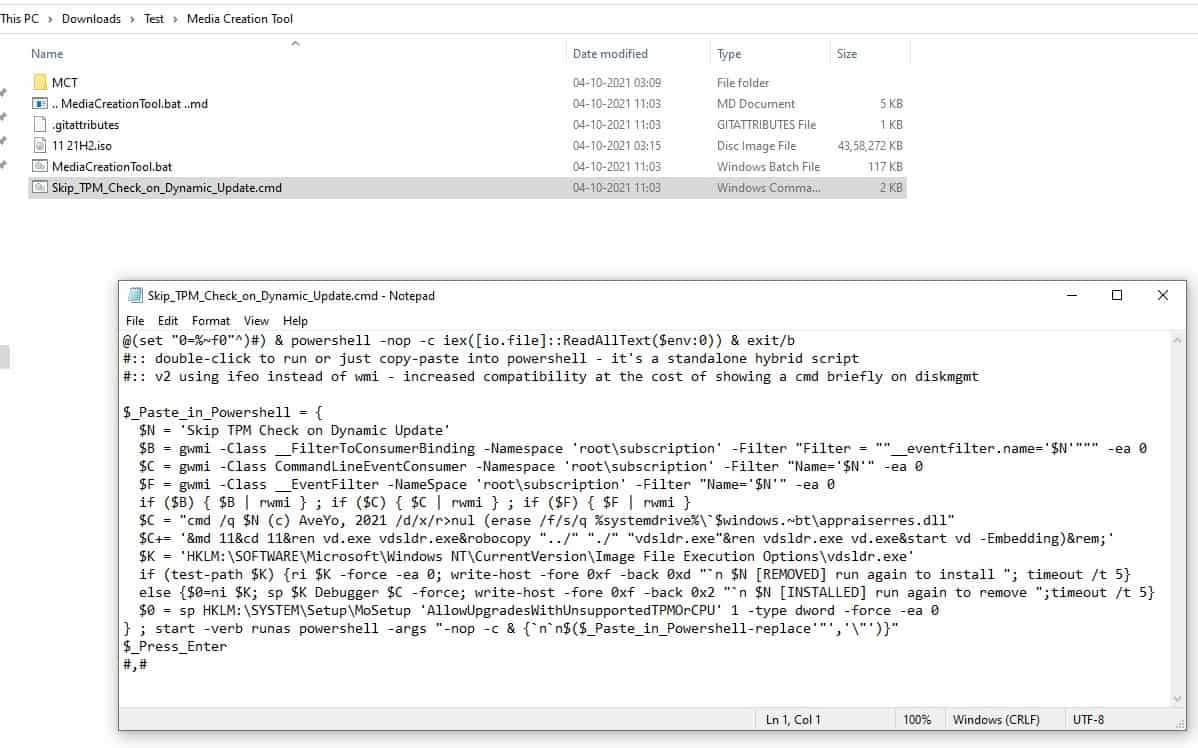
Task: Click the 'Disc Image File' type cell
Action: pos(756,145)
